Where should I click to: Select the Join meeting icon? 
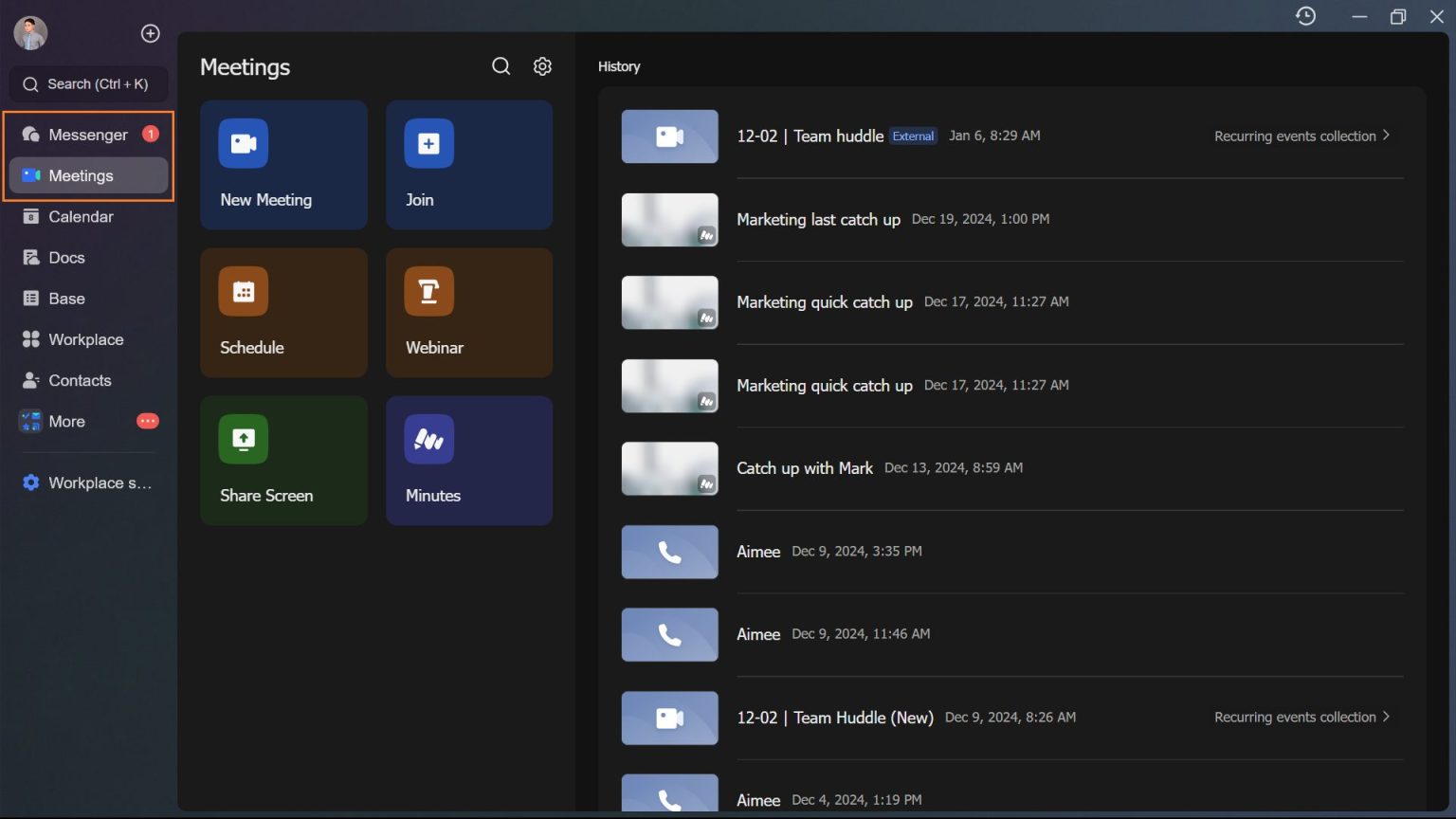click(x=428, y=143)
